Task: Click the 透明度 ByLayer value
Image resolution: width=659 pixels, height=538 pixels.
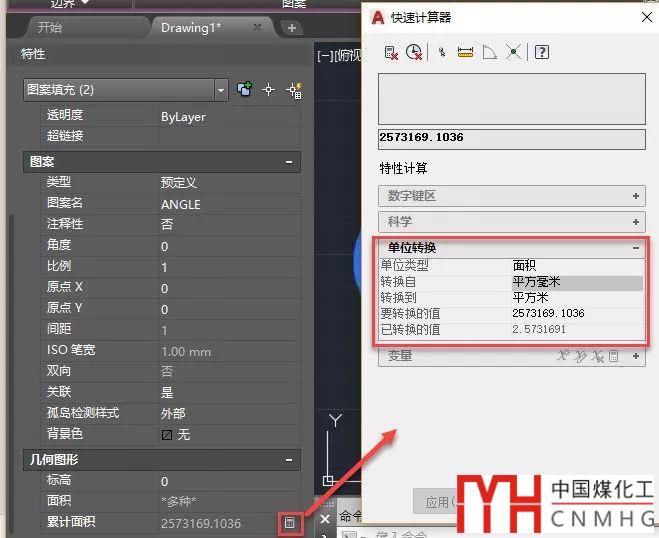Action: tap(229, 117)
